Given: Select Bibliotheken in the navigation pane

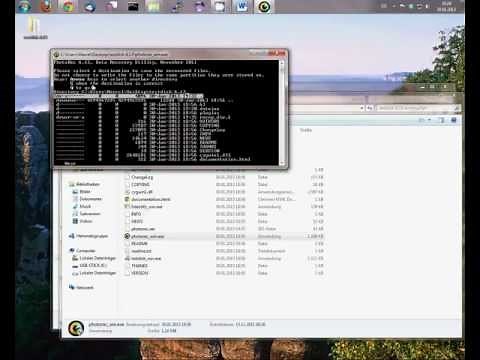Looking at the screenshot, I should [88, 184].
